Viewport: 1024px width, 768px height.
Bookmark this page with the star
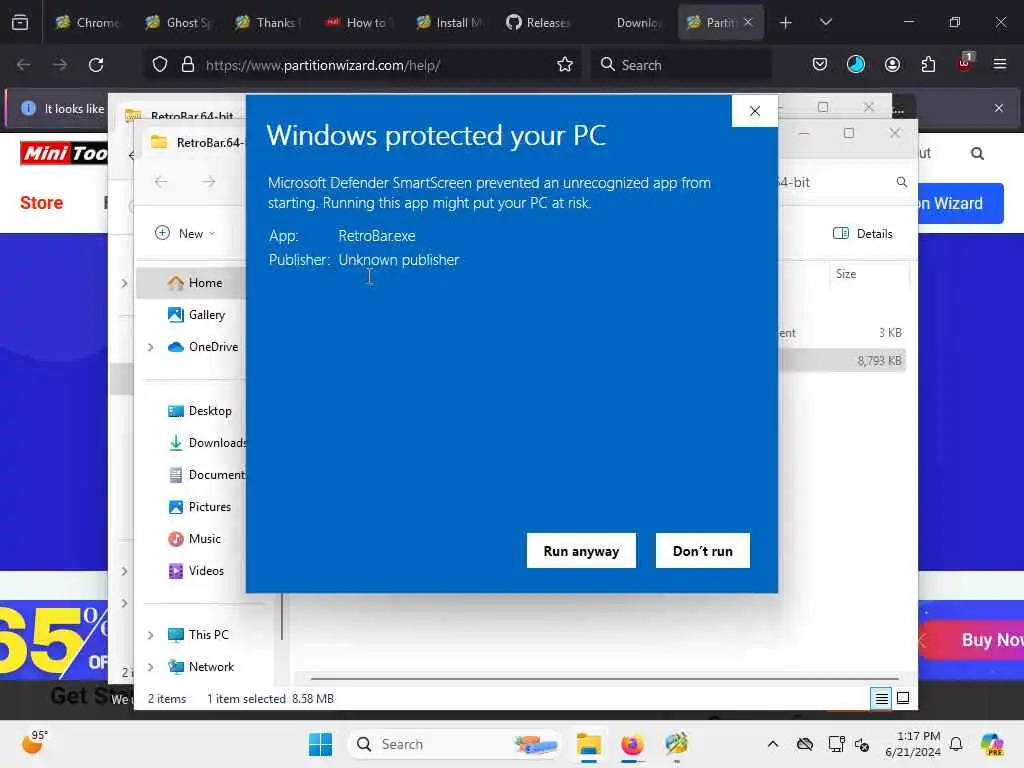[x=565, y=65]
